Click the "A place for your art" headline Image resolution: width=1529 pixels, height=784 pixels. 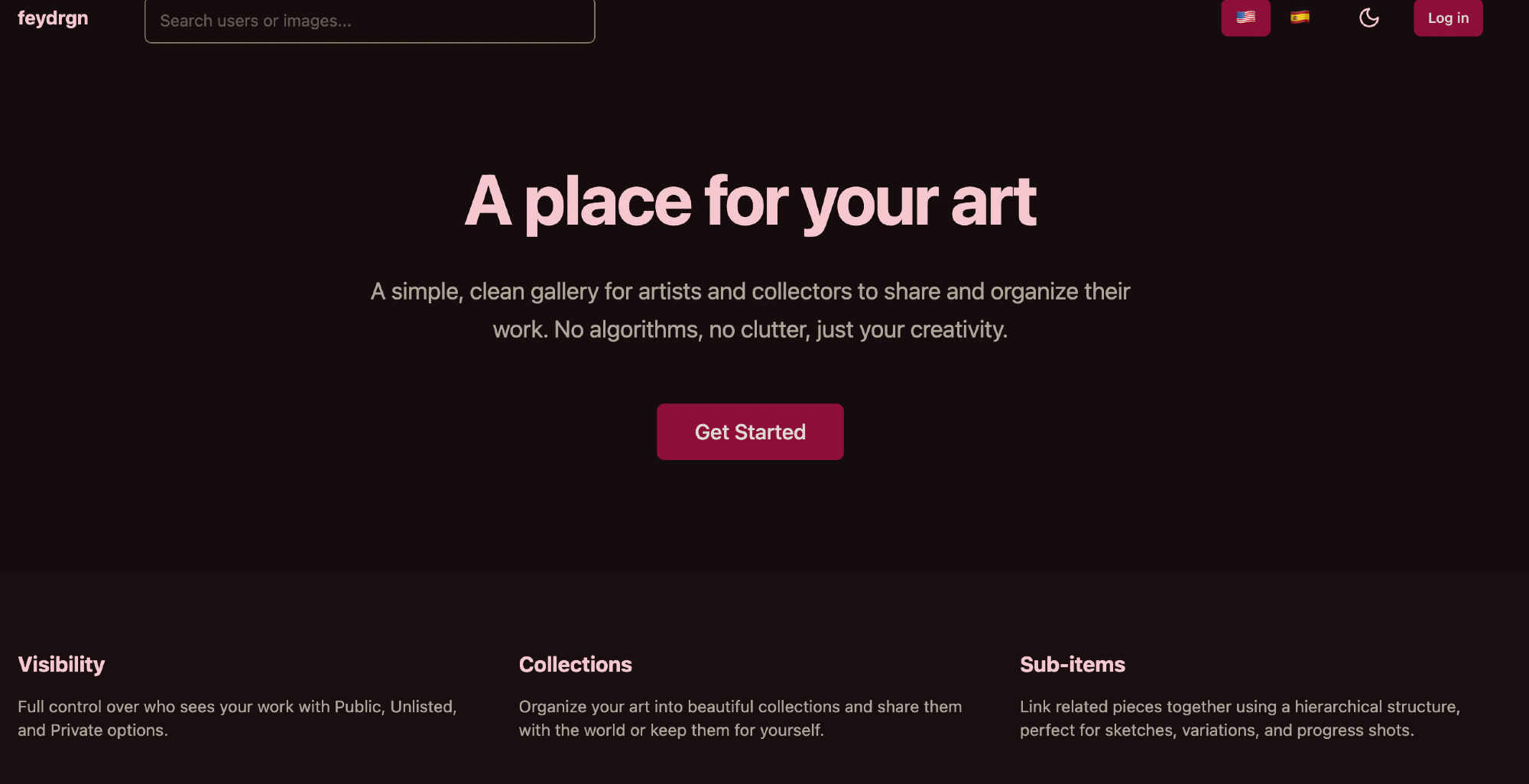point(750,202)
